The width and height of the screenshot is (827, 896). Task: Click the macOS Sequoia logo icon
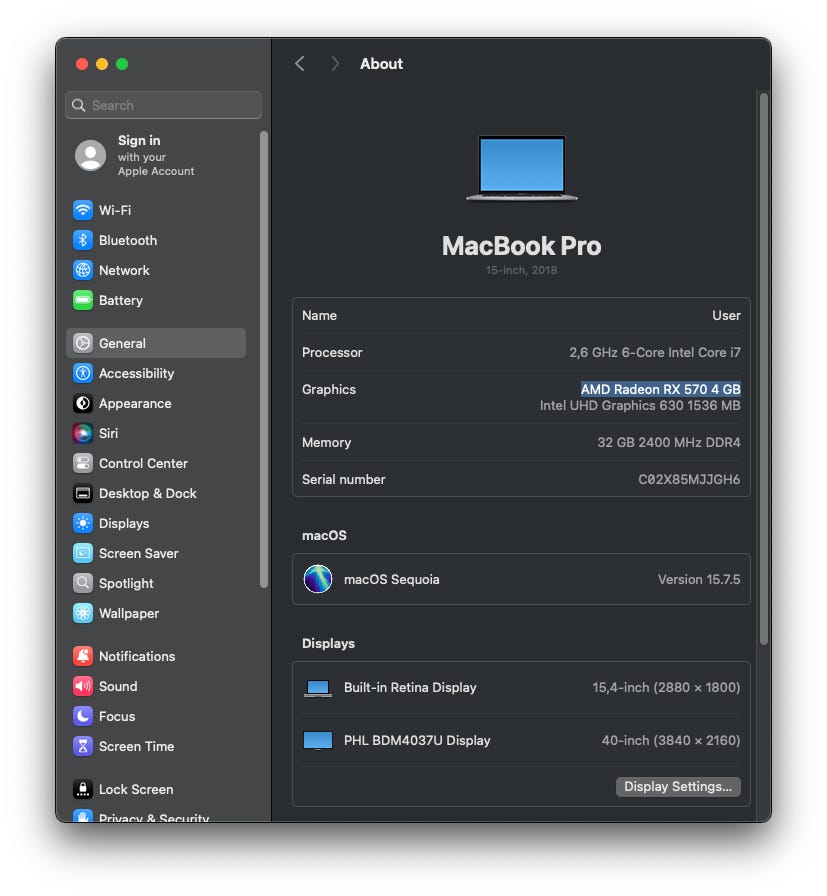318,579
